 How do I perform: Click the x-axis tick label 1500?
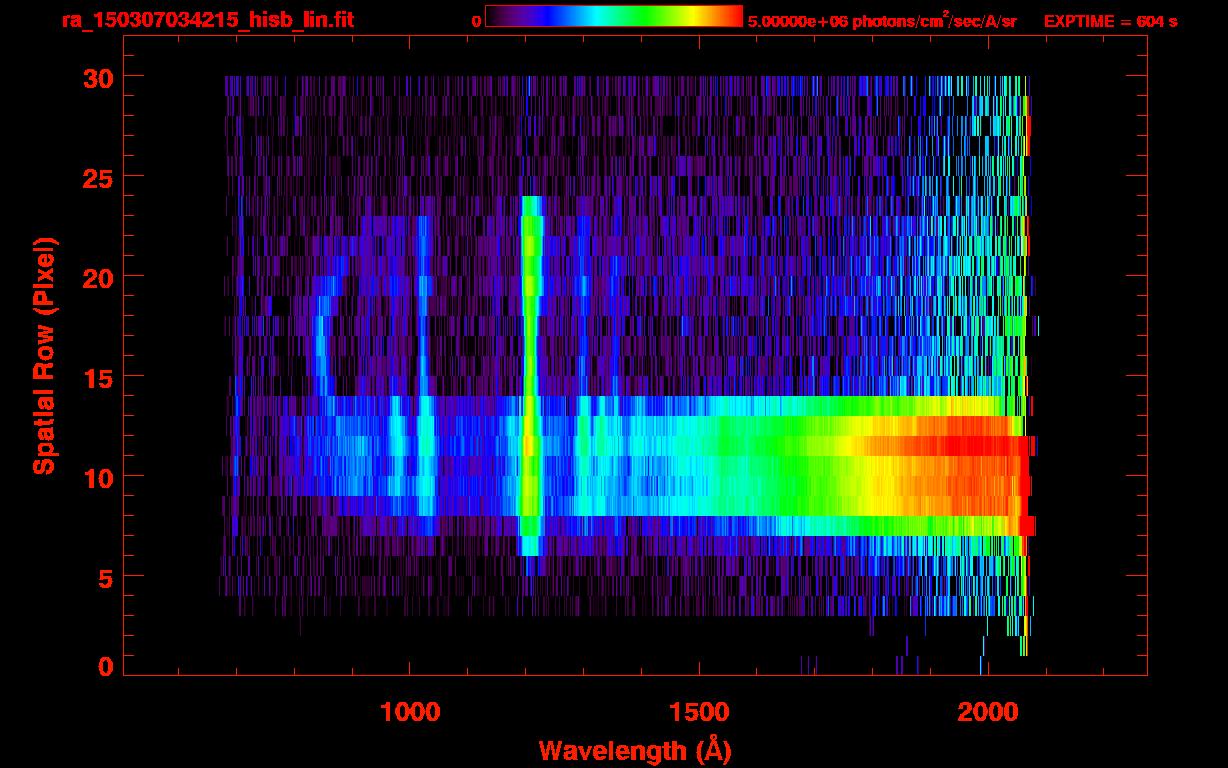click(698, 712)
